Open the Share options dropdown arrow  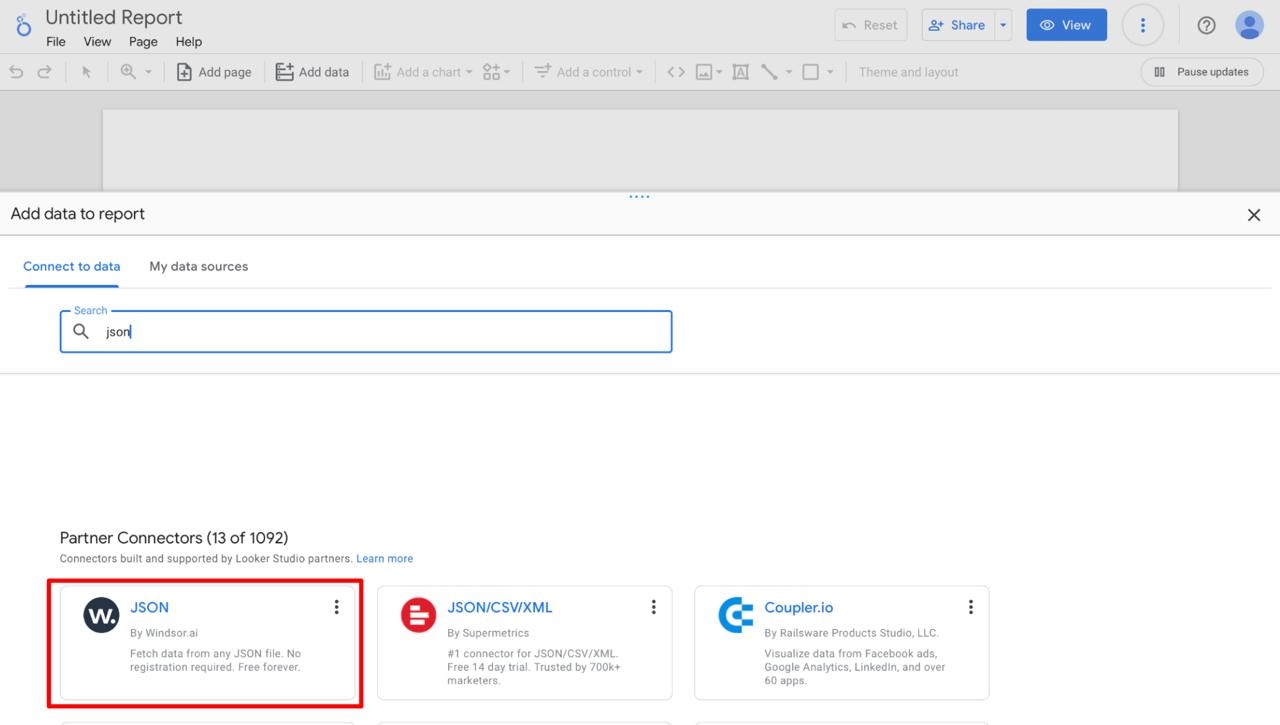tap(1003, 25)
